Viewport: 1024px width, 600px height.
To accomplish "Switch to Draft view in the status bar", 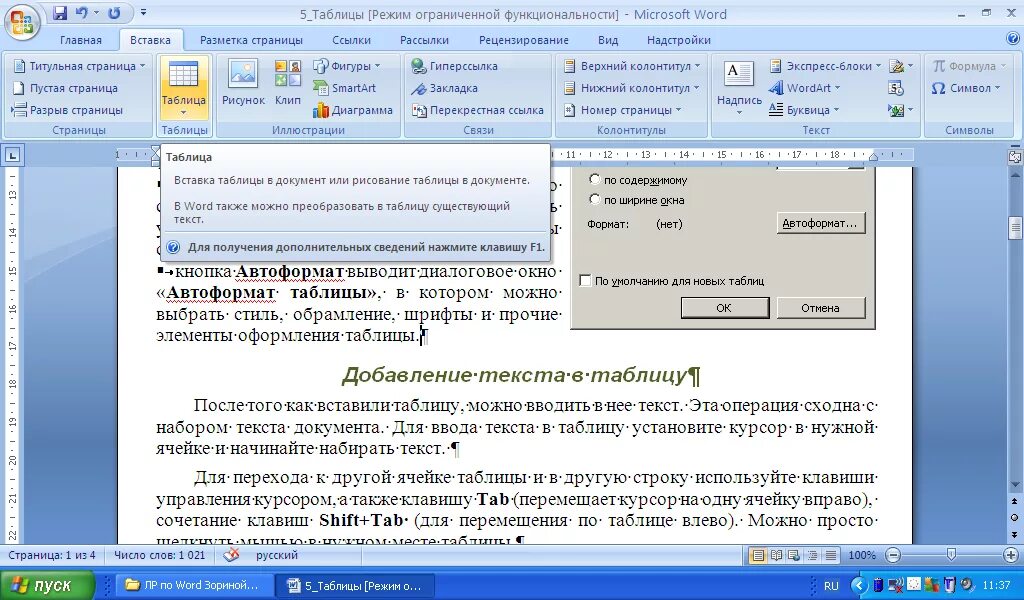I will 830,556.
